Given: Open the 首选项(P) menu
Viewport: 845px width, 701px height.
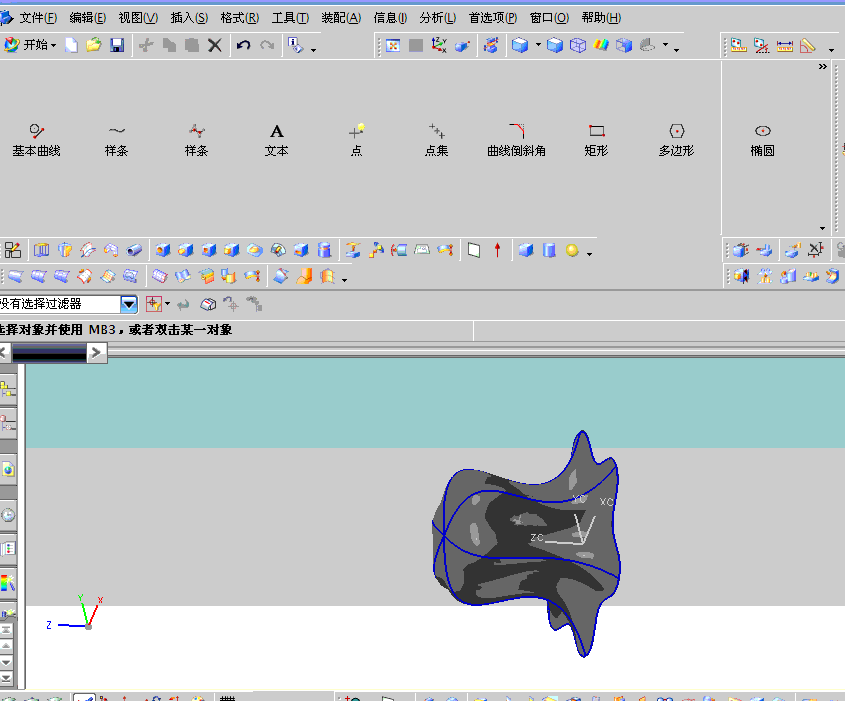Looking at the screenshot, I should 493,18.
